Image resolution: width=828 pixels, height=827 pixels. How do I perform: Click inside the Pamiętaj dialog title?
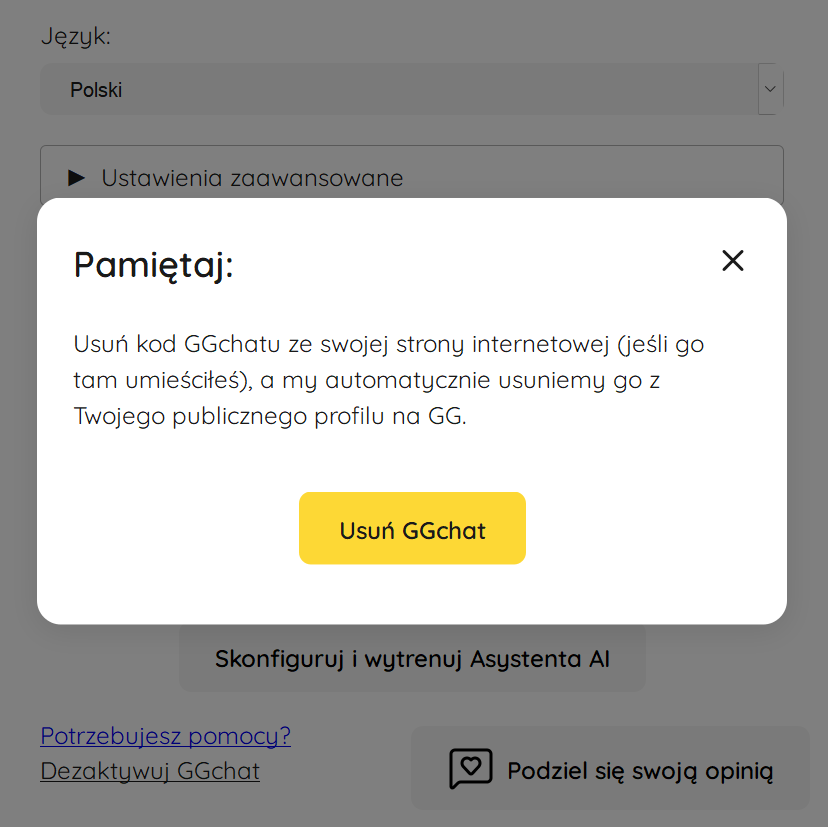pos(152,265)
